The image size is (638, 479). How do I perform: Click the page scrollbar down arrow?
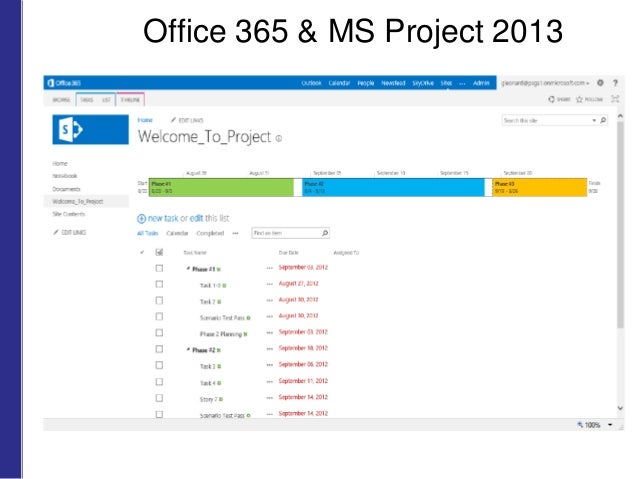(x=620, y=408)
